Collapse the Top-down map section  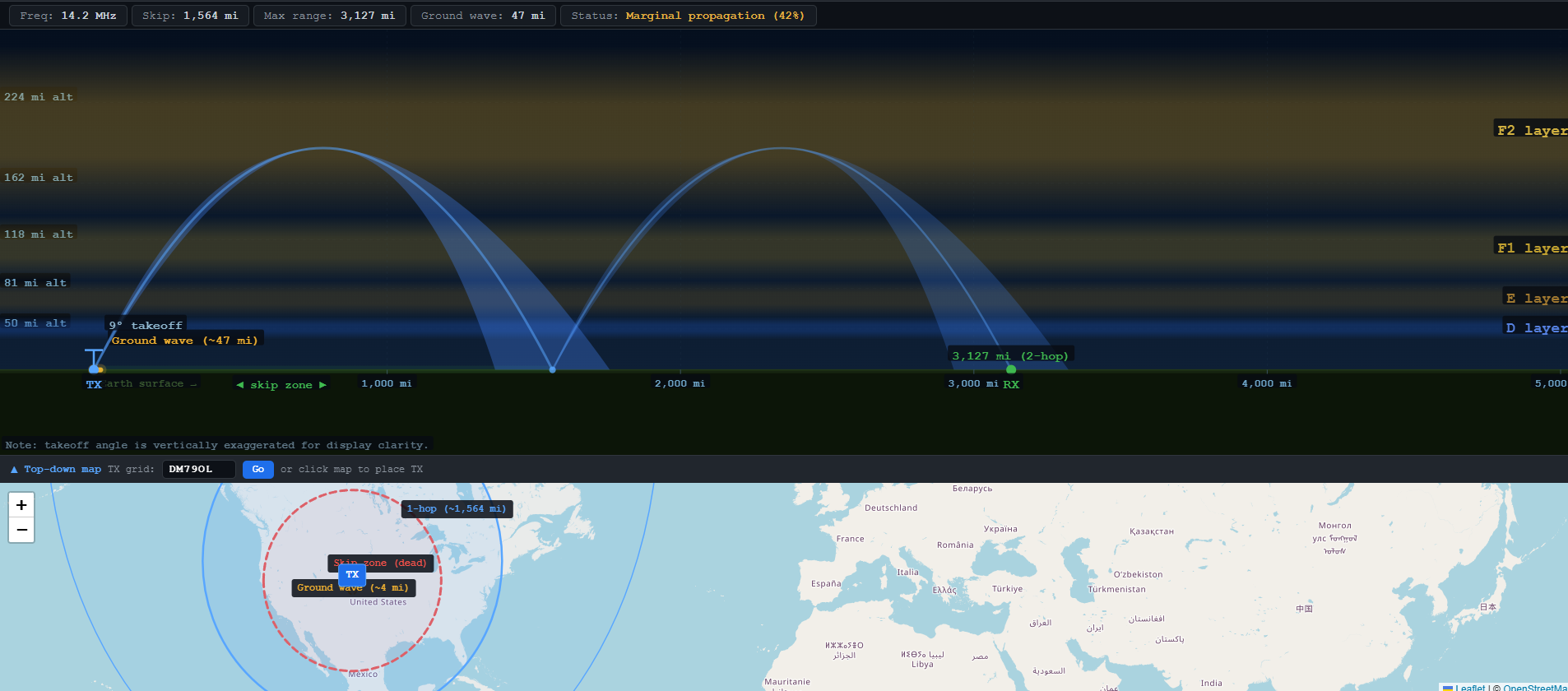click(55, 469)
